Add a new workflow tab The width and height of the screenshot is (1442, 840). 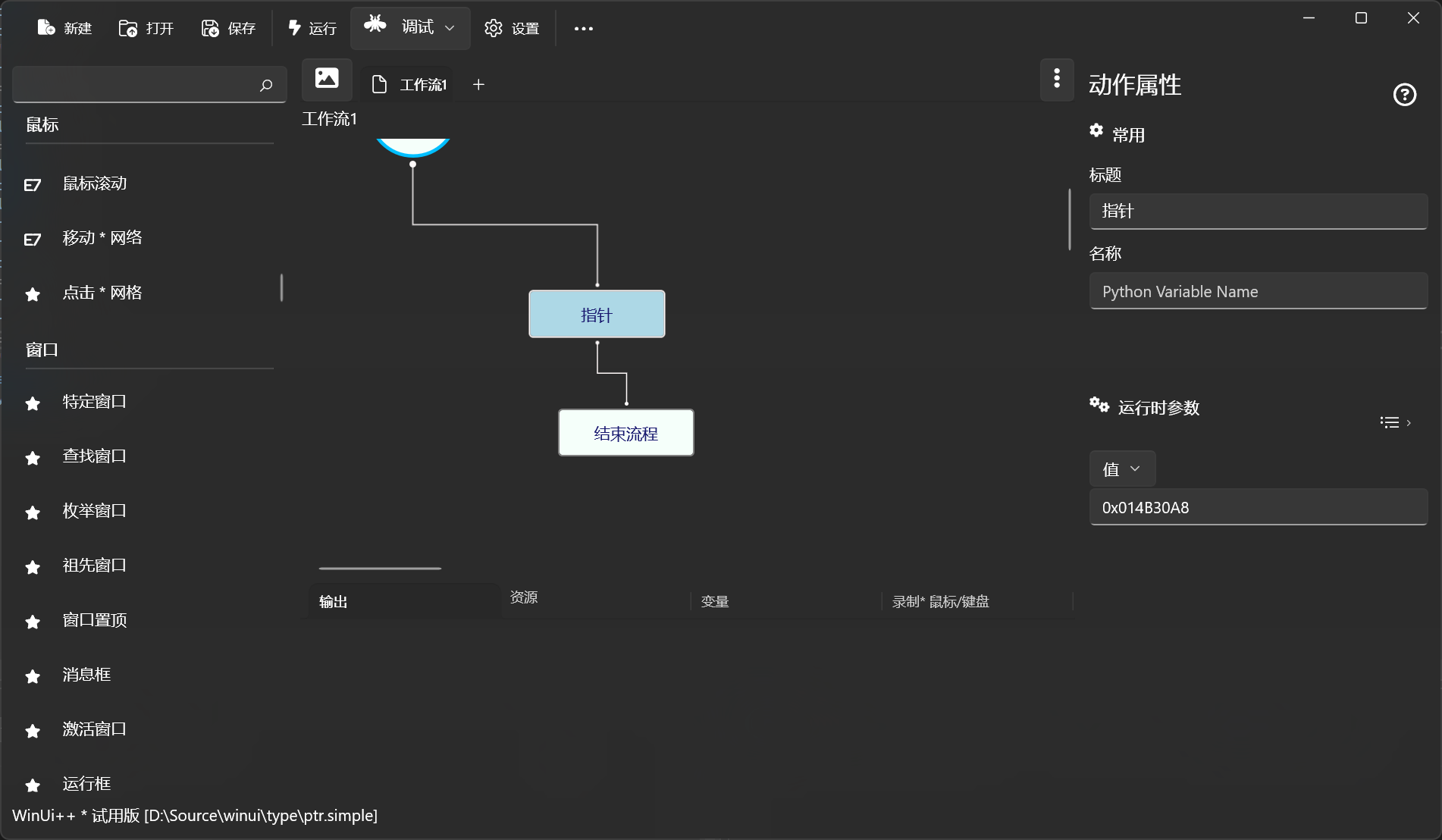pos(478,85)
